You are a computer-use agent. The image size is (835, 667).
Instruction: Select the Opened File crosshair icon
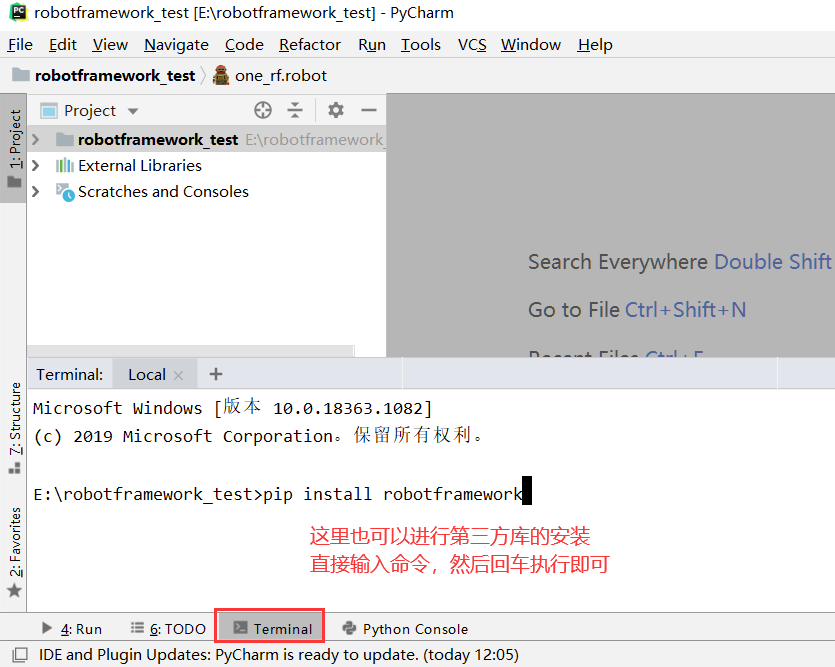260,110
